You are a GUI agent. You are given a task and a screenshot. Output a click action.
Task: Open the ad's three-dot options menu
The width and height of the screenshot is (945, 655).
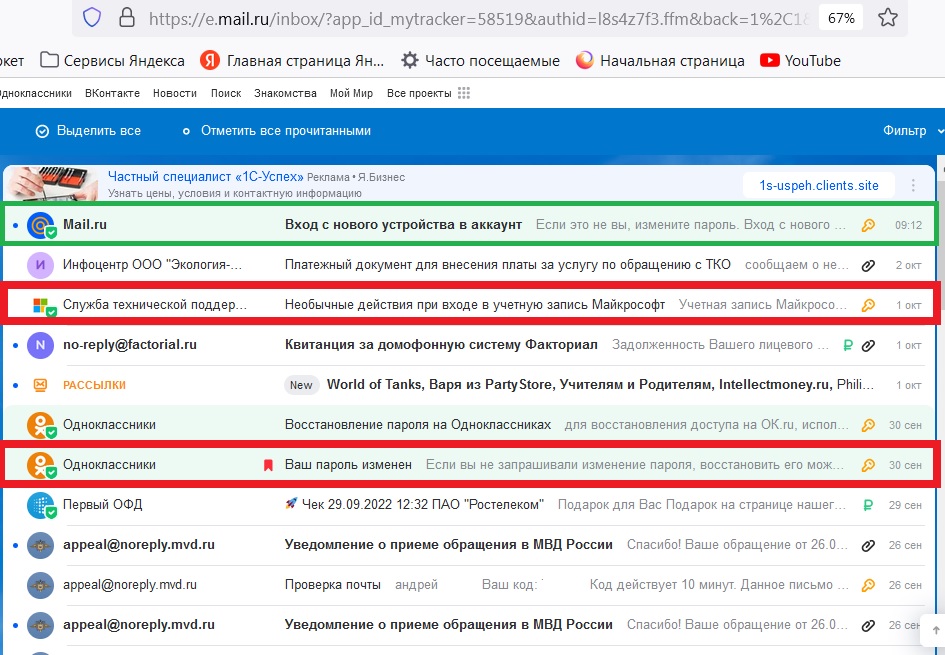coord(913,186)
